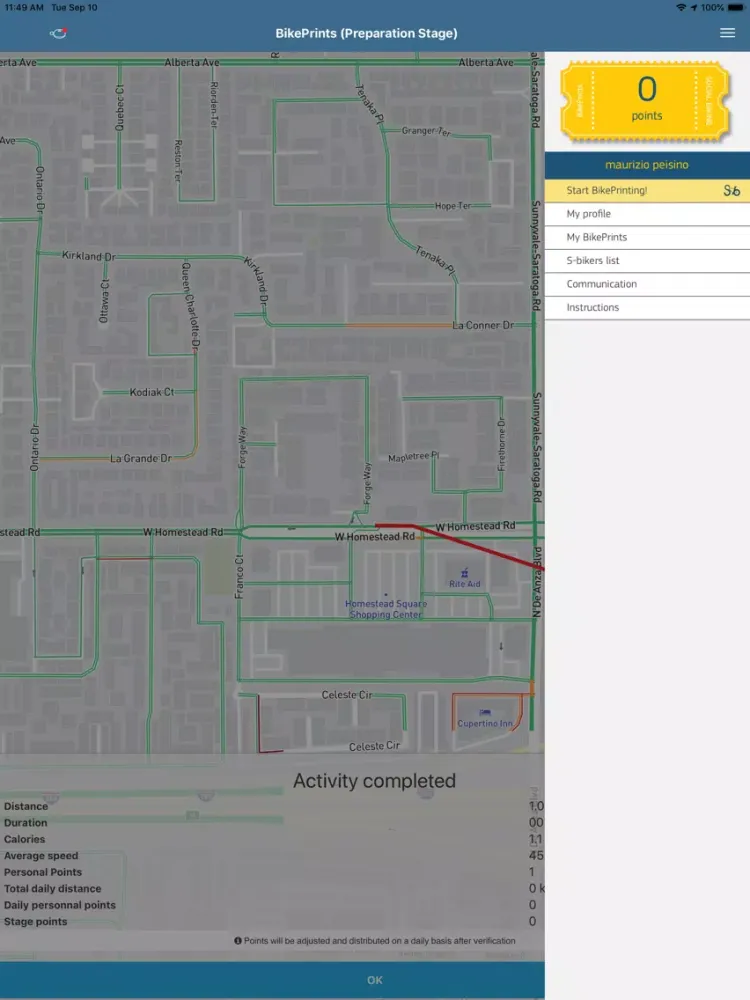This screenshot has height=1000, width=750.
Task: Click the Average speed row label
Action: click(41, 856)
